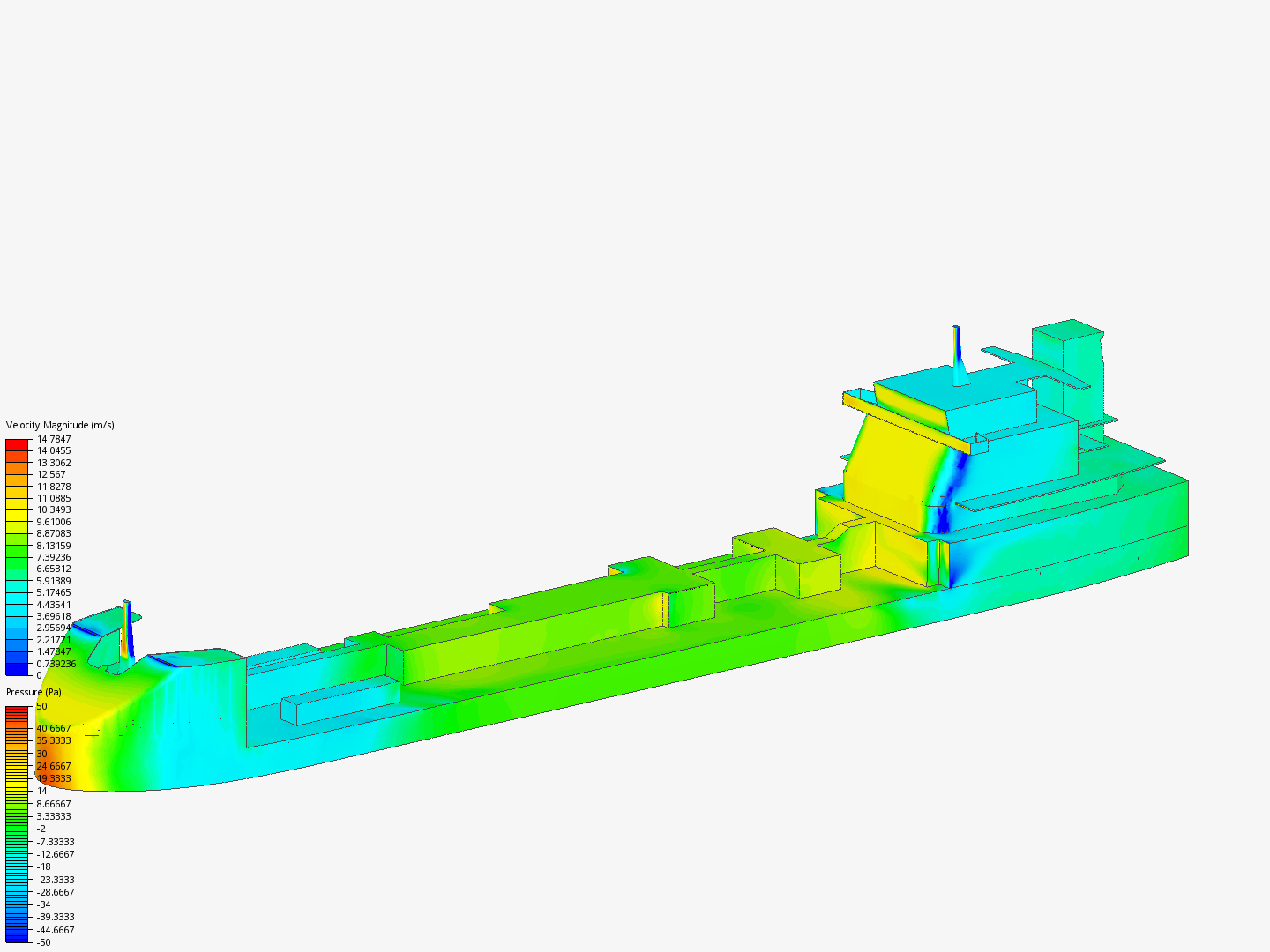Select the 9.61006 velocity label
Viewport: 1270px width, 952px height.
54,522
